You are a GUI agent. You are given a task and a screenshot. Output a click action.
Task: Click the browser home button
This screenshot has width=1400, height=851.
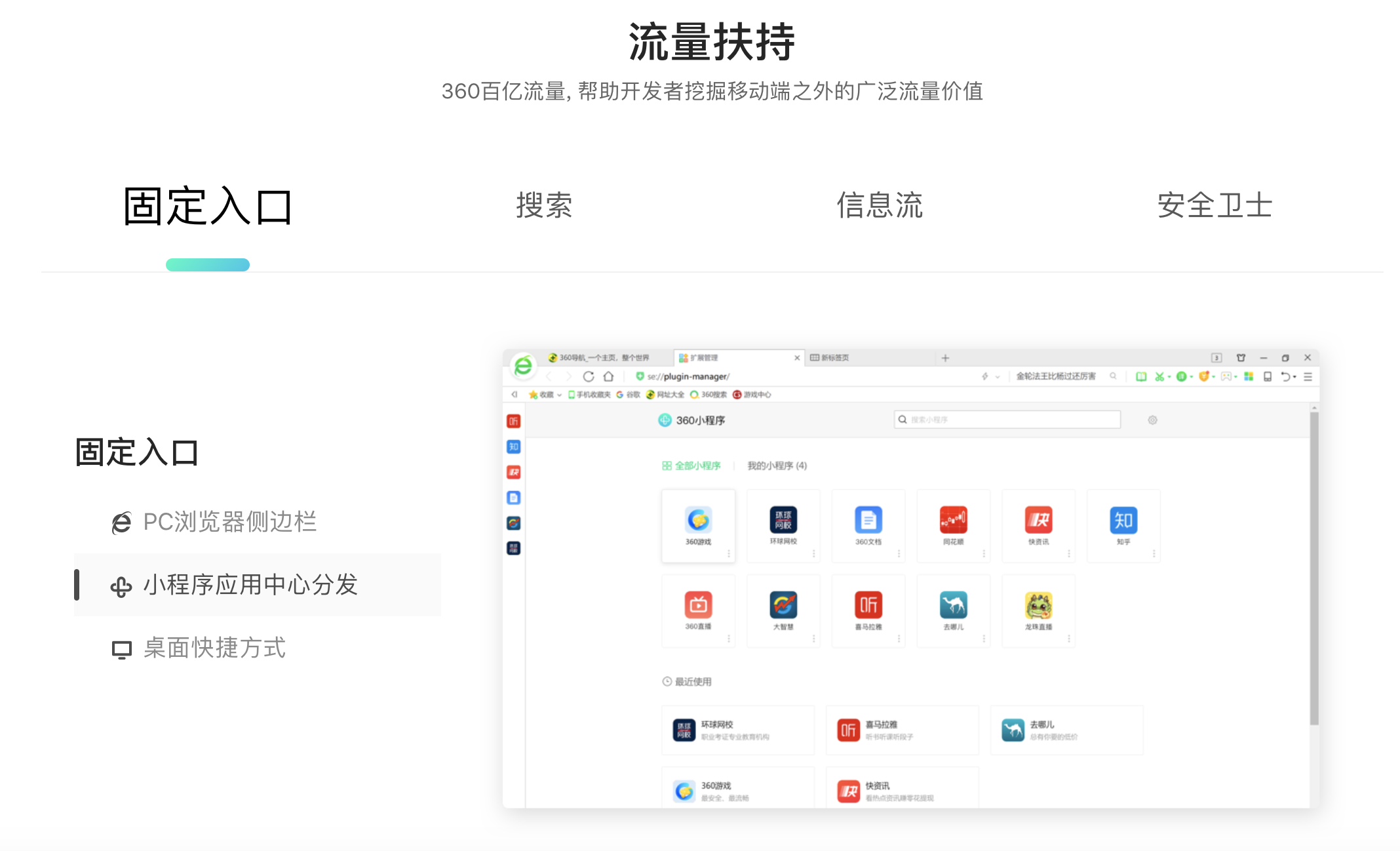coord(608,376)
